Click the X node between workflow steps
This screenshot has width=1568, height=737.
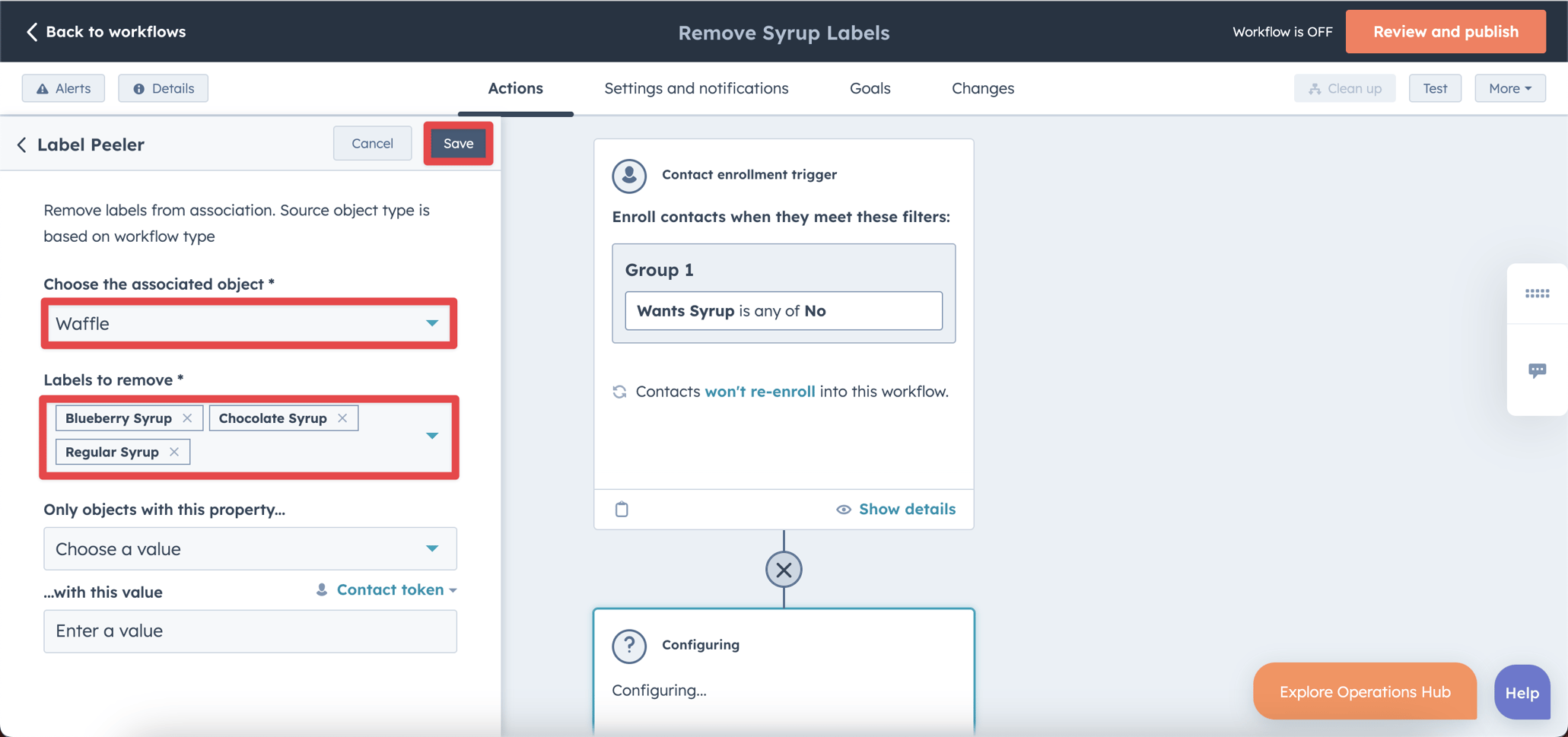point(784,569)
